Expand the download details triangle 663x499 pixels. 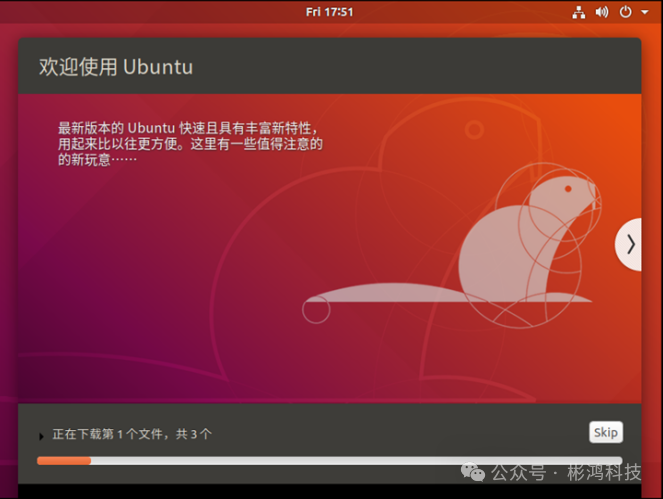(x=41, y=436)
